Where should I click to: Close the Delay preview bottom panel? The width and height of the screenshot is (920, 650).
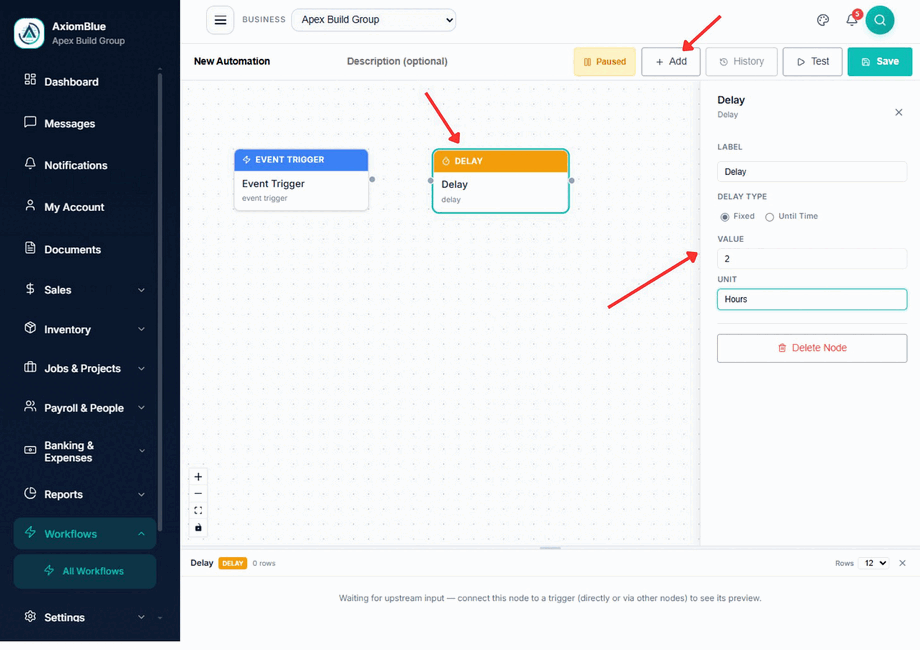902,563
